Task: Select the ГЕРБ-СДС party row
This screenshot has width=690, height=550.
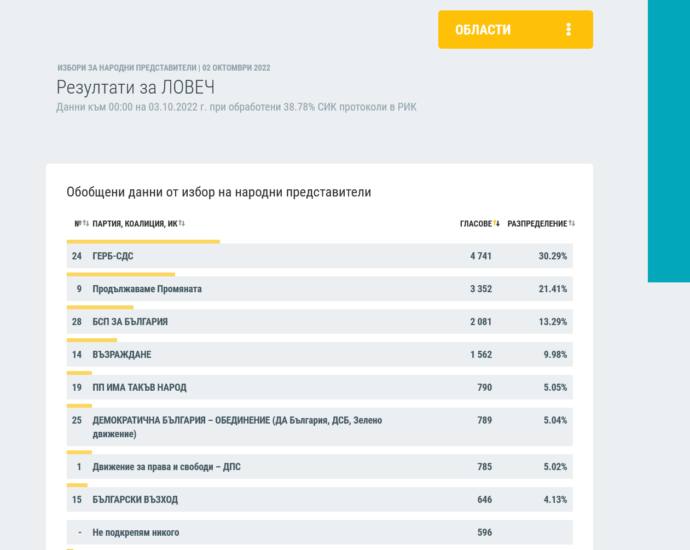Action: click(319, 256)
